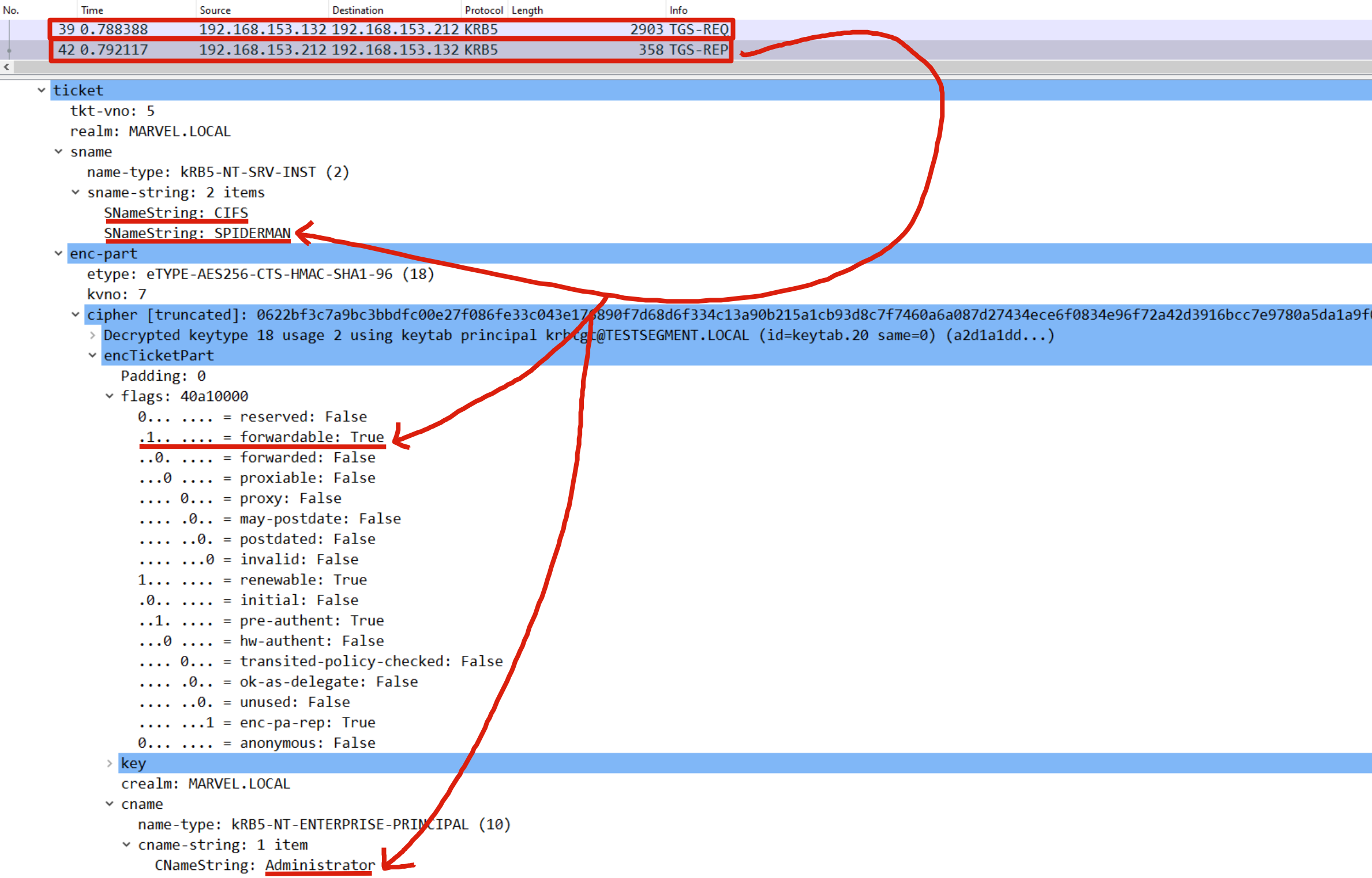Click the Info column header
Image resolution: width=1372 pixels, height=878 pixels.
(678, 10)
